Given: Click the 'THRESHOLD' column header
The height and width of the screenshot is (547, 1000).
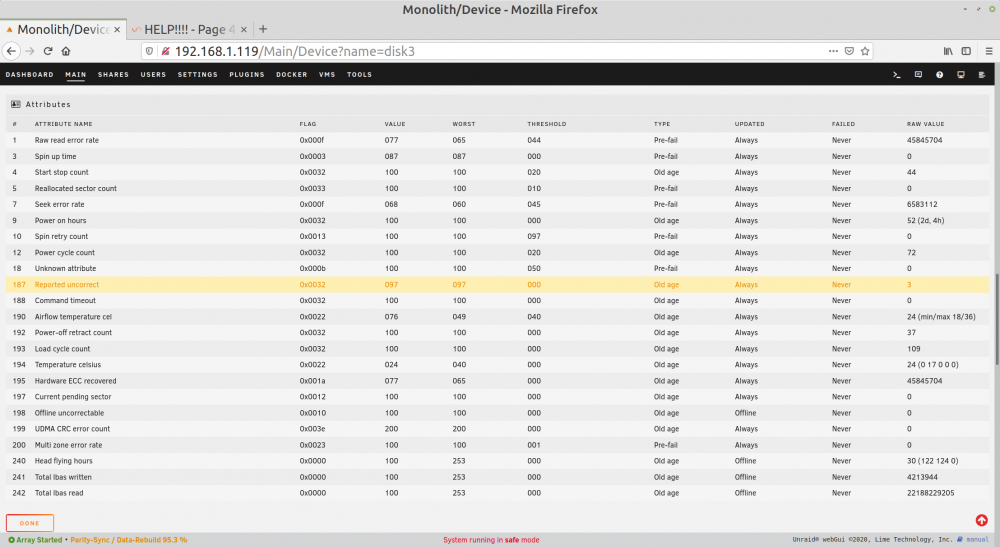Looking at the screenshot, I should point(547,124).
